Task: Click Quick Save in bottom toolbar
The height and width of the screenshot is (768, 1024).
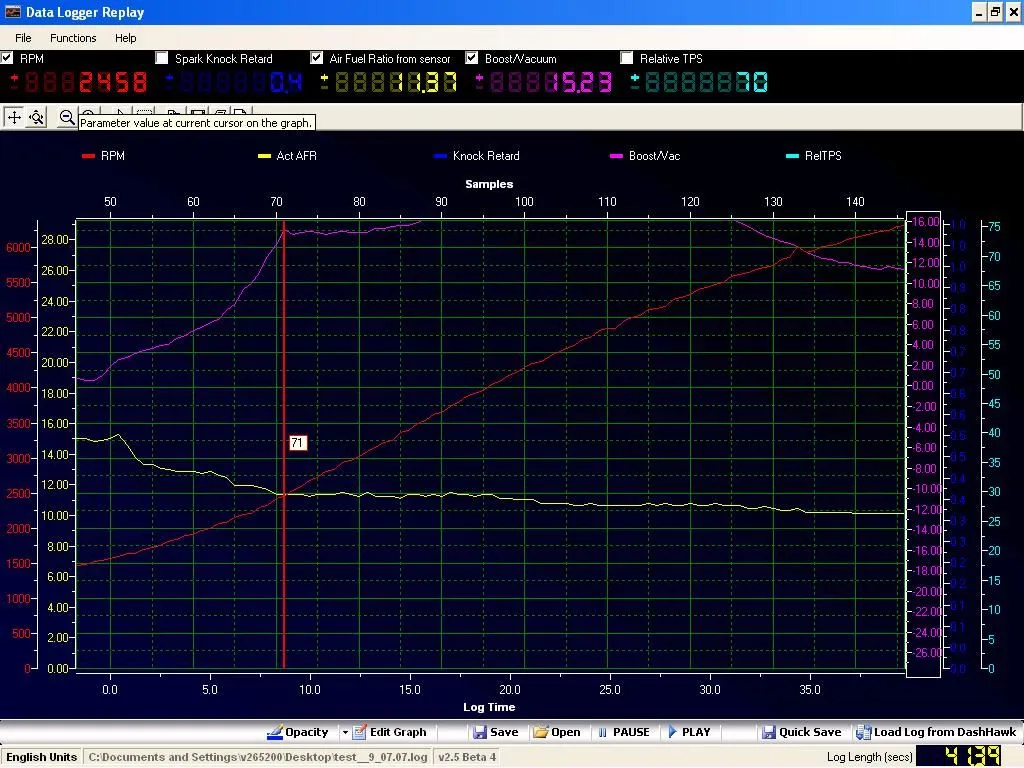Action: pyautogui.click(x=801, y=732)
